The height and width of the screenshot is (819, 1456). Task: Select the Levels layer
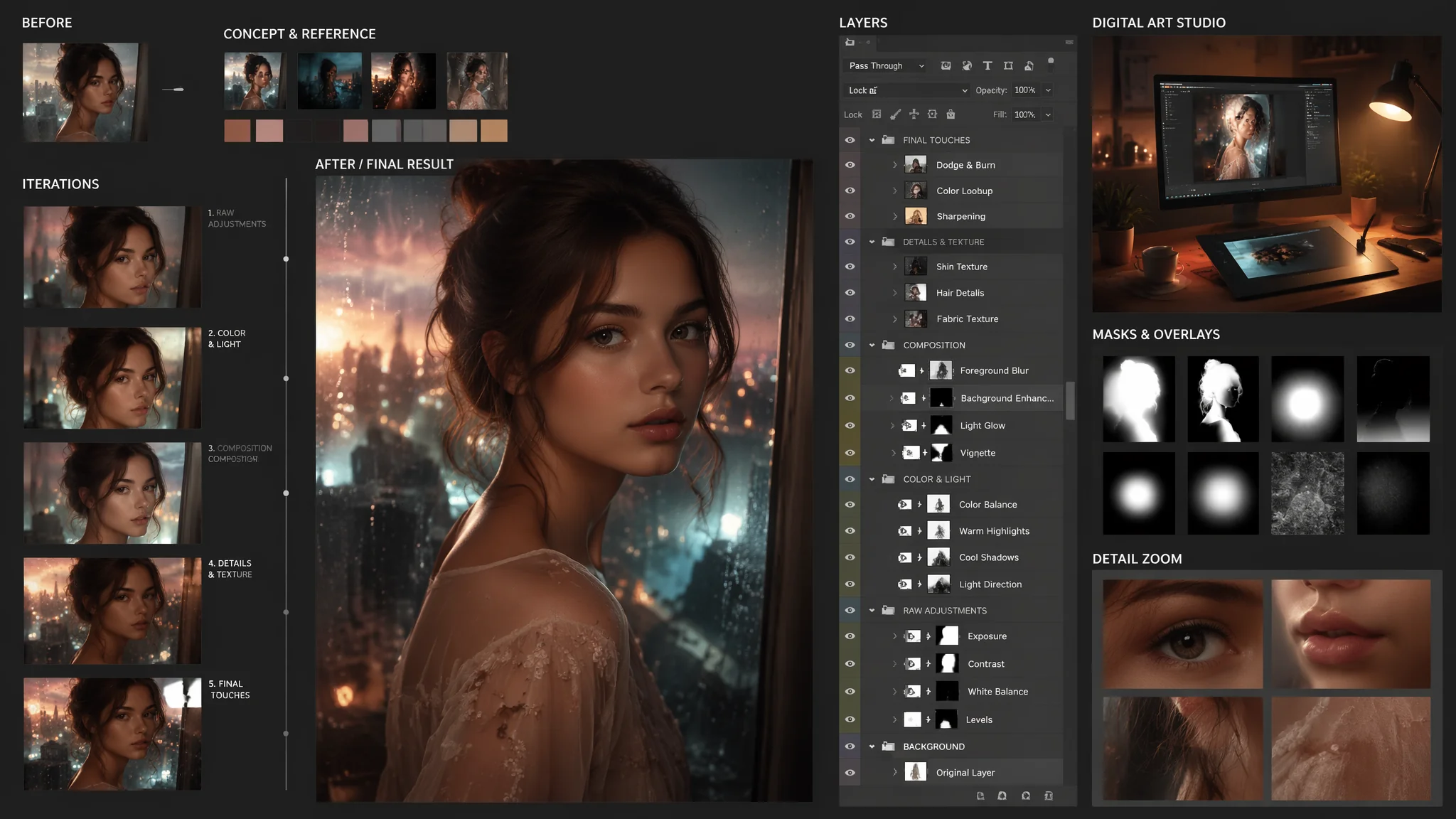(x=962, y=719)
